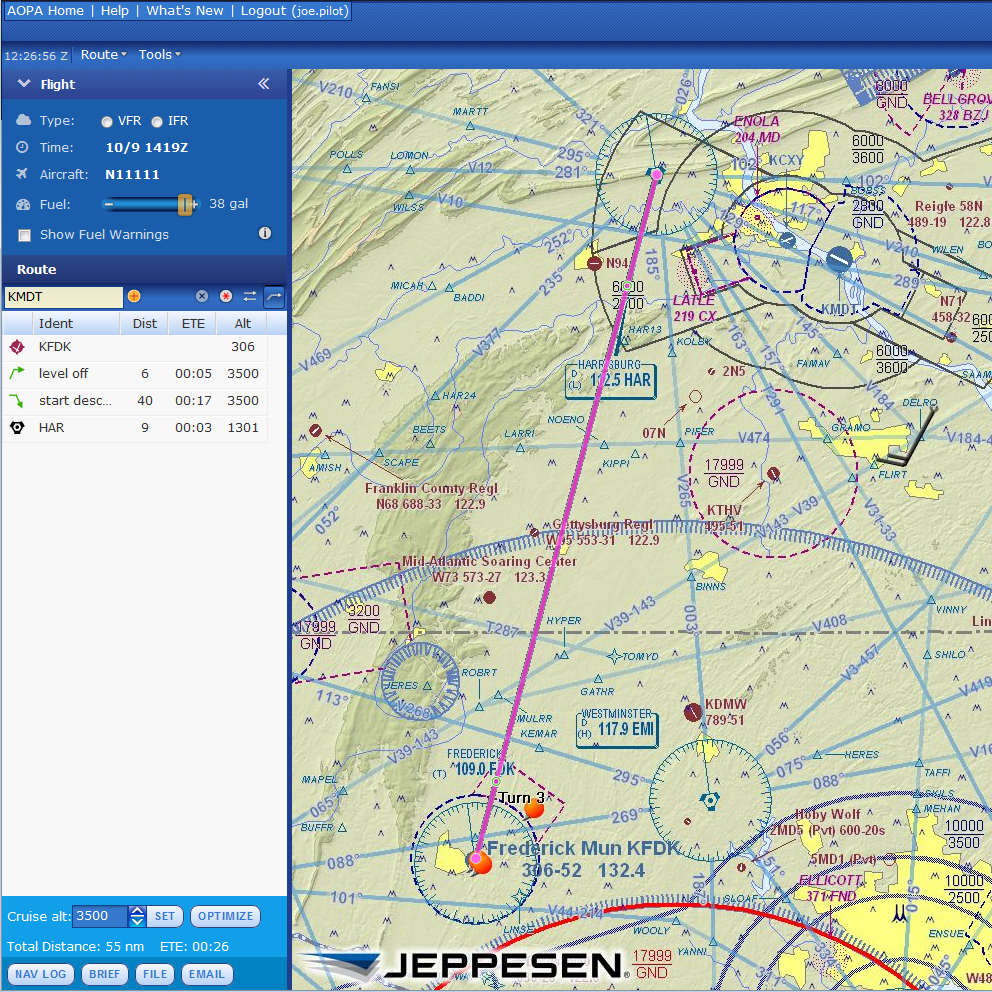Click the start descent arrow icon
The height and width of the screenshot is (992, 992).
click(x=17, y=400)
